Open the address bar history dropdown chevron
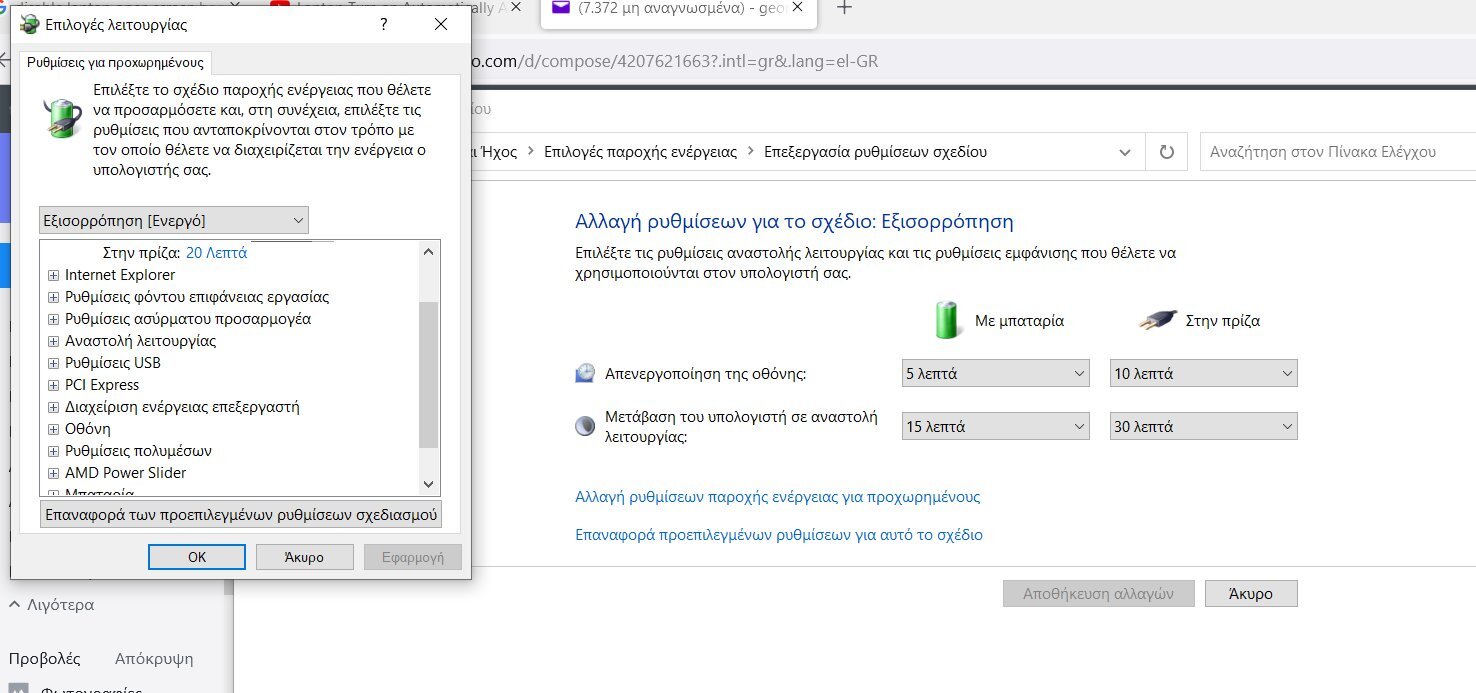The height and width of the screenshot is (693, 1476). [x=1127, y=152]
